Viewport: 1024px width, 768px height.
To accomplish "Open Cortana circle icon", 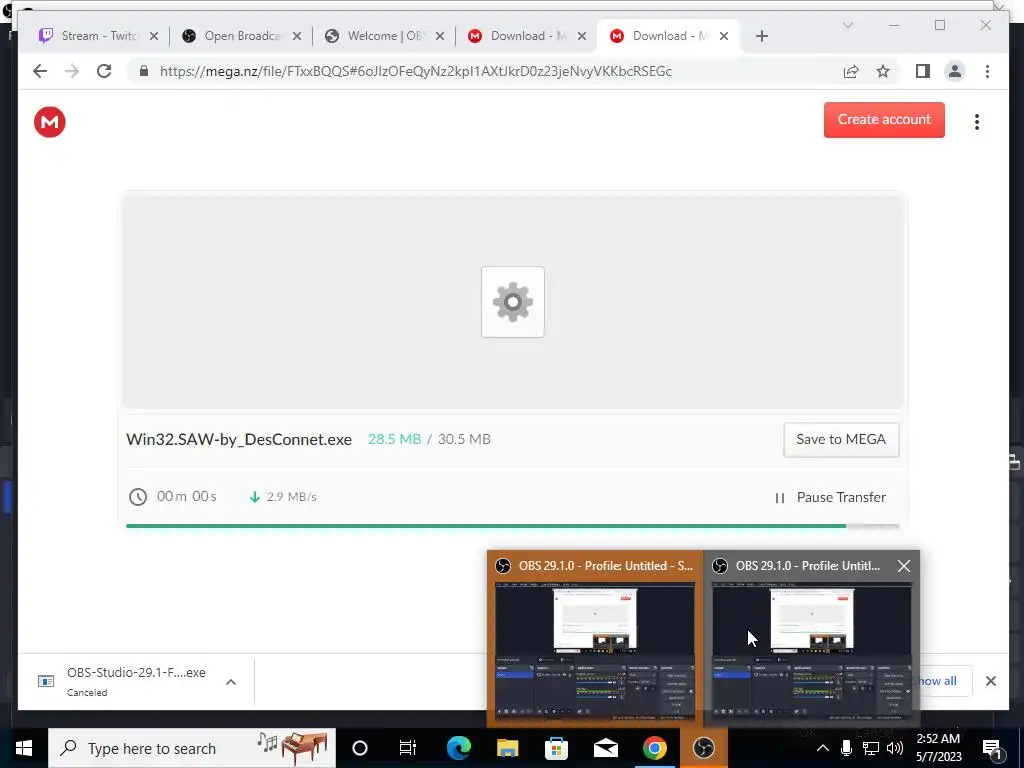I will (360, 748).
